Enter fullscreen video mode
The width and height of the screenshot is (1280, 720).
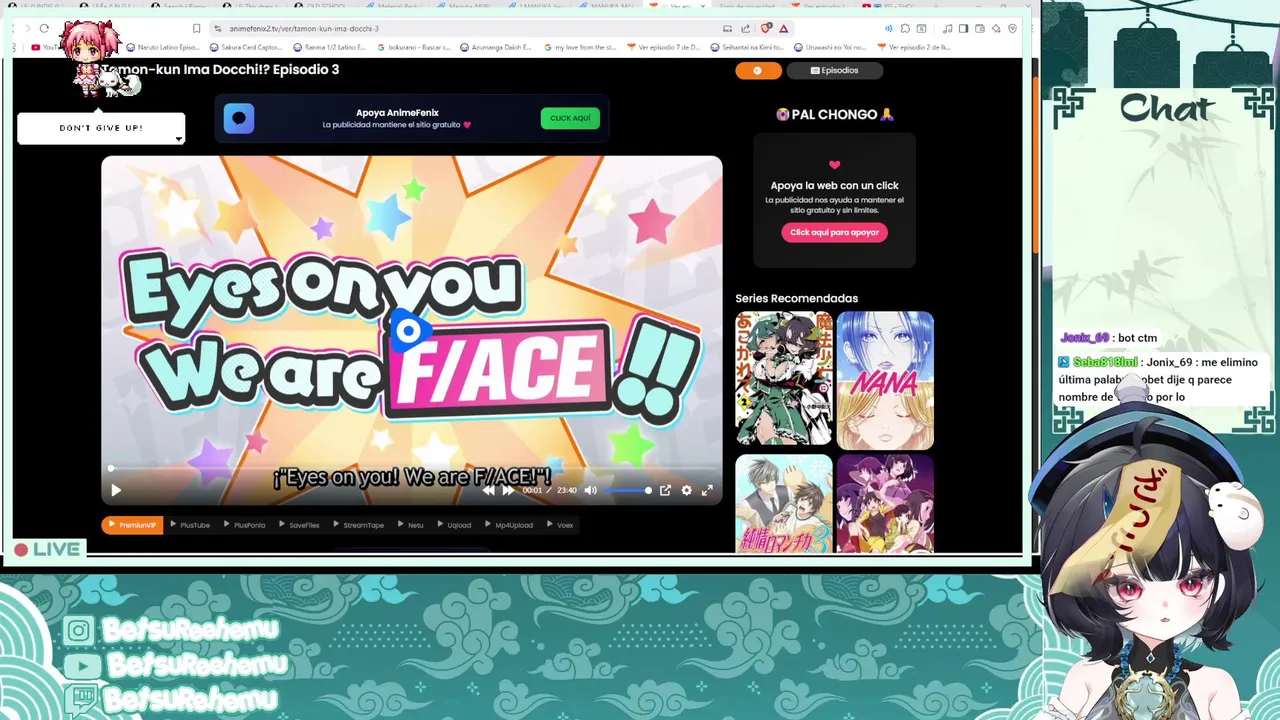707,490
